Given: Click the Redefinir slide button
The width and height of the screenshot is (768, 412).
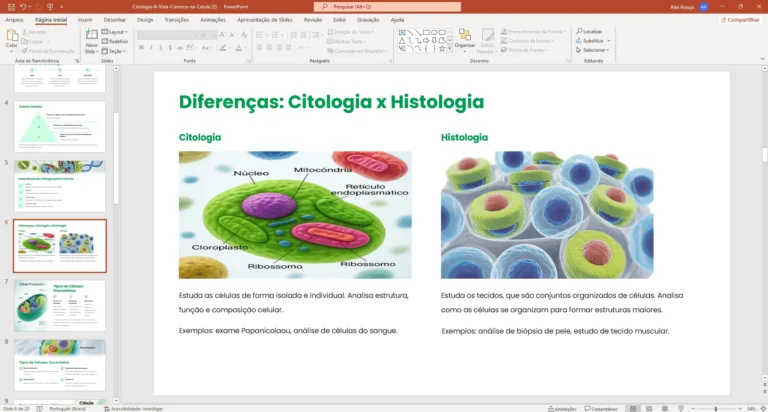Looking at the screenshot, I should [x=115, y=41].
